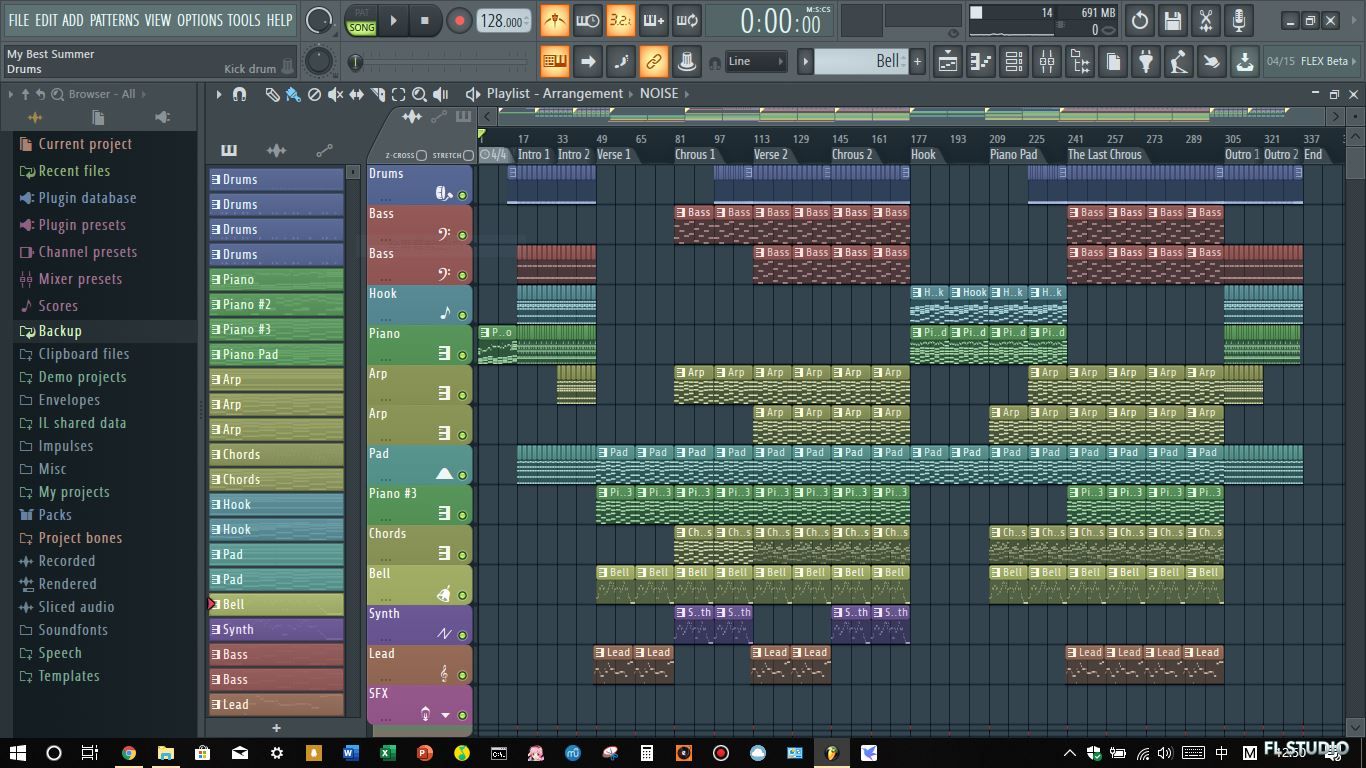Viewport: 1366px width, 768px height.
Task: Open the ADD menu
Action: 73,20
